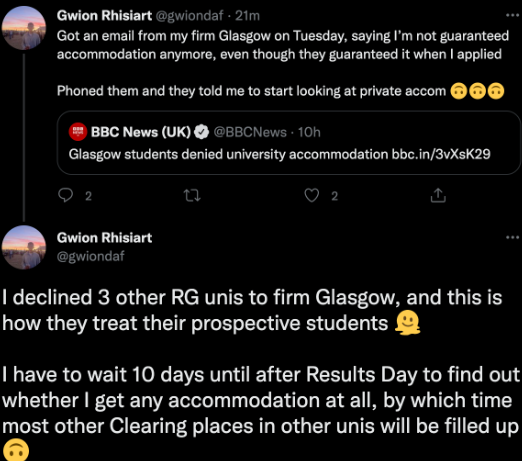
Task: Click the 10h timestamp on quoted tweet
Action: coord(309,132)
